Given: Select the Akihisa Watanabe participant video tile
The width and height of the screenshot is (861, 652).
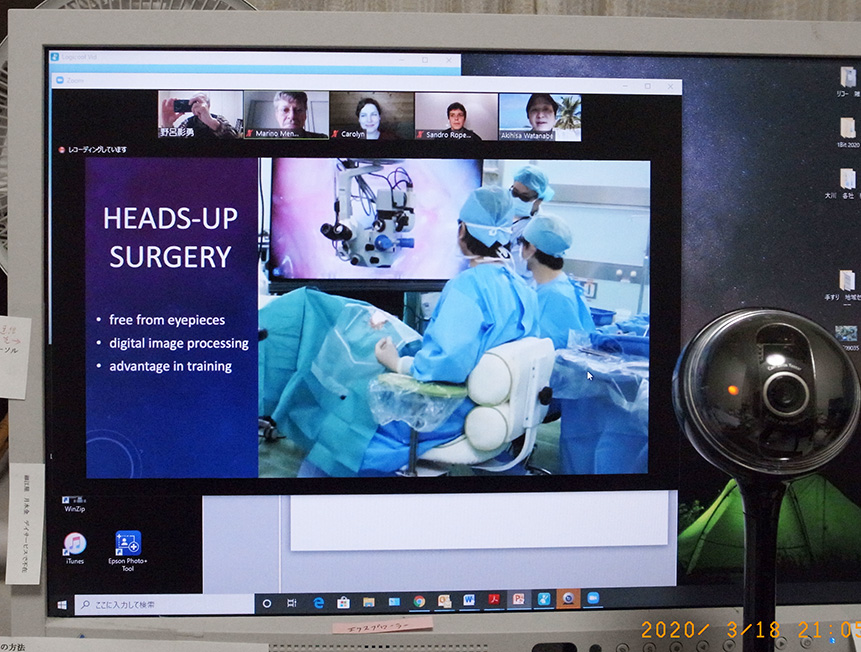Looking at the screenshot, I should 540,117.
